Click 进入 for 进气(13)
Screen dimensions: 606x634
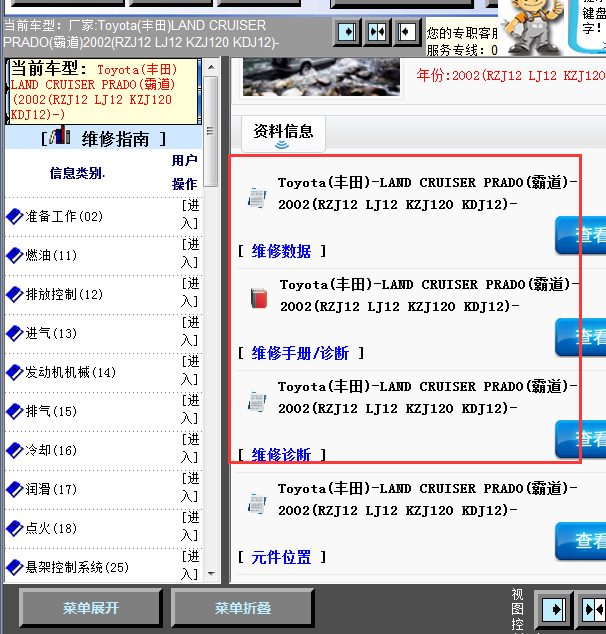point(190,332)
